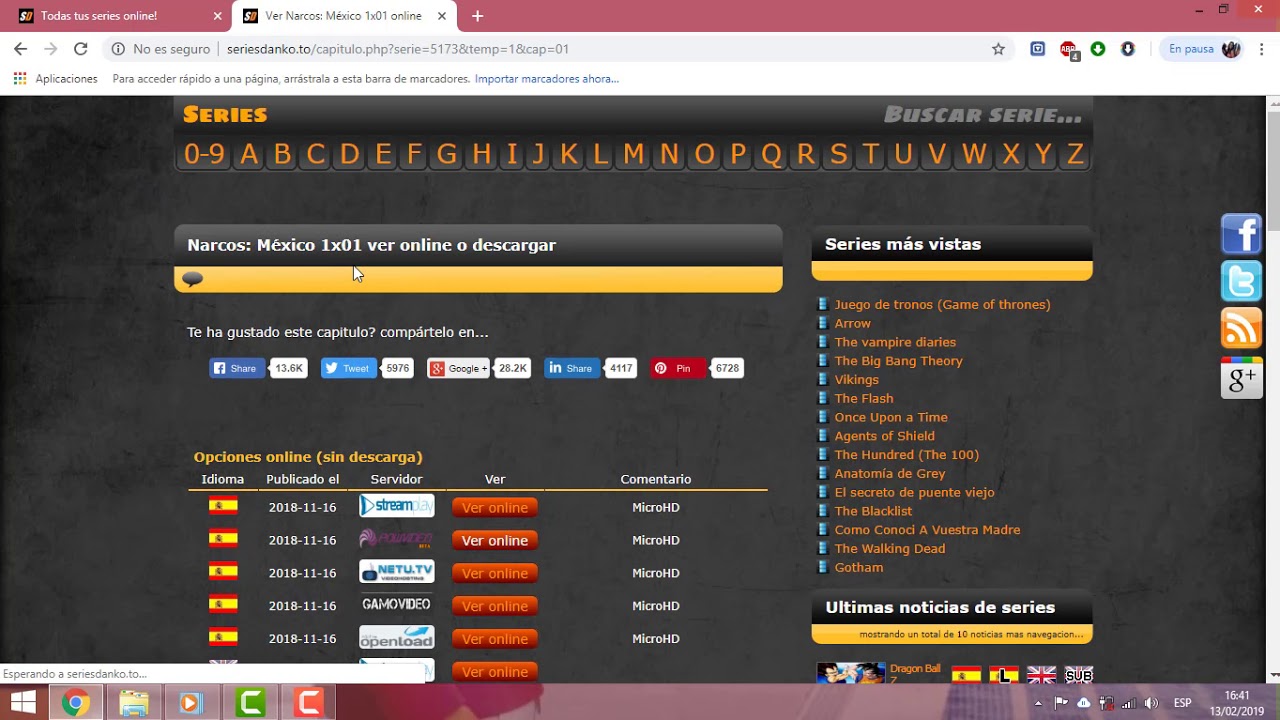Open Juego de tronos series link

tap(942, 305)
